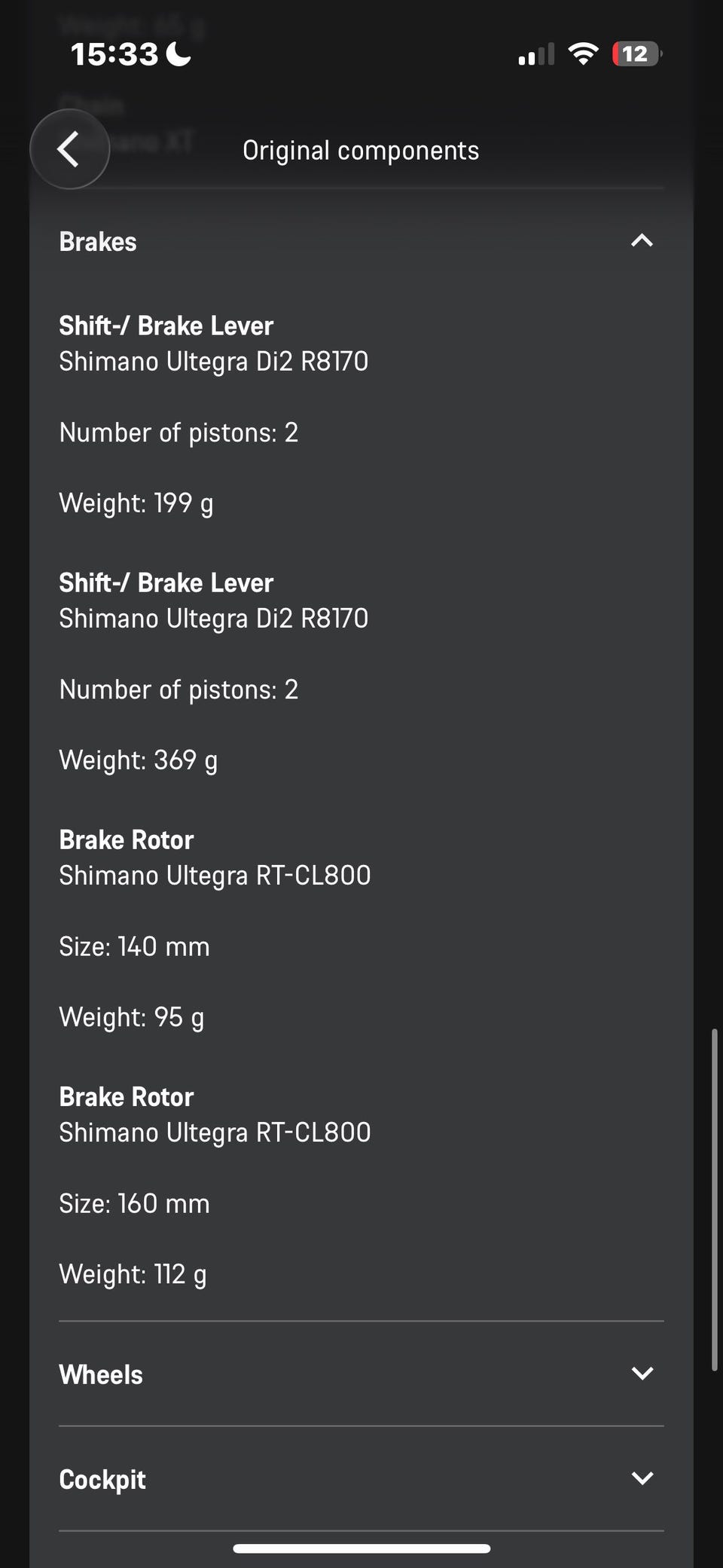Tap the Wi-Fi status icon
This screenshot has width=723, height=1568.
pos(583,53)
